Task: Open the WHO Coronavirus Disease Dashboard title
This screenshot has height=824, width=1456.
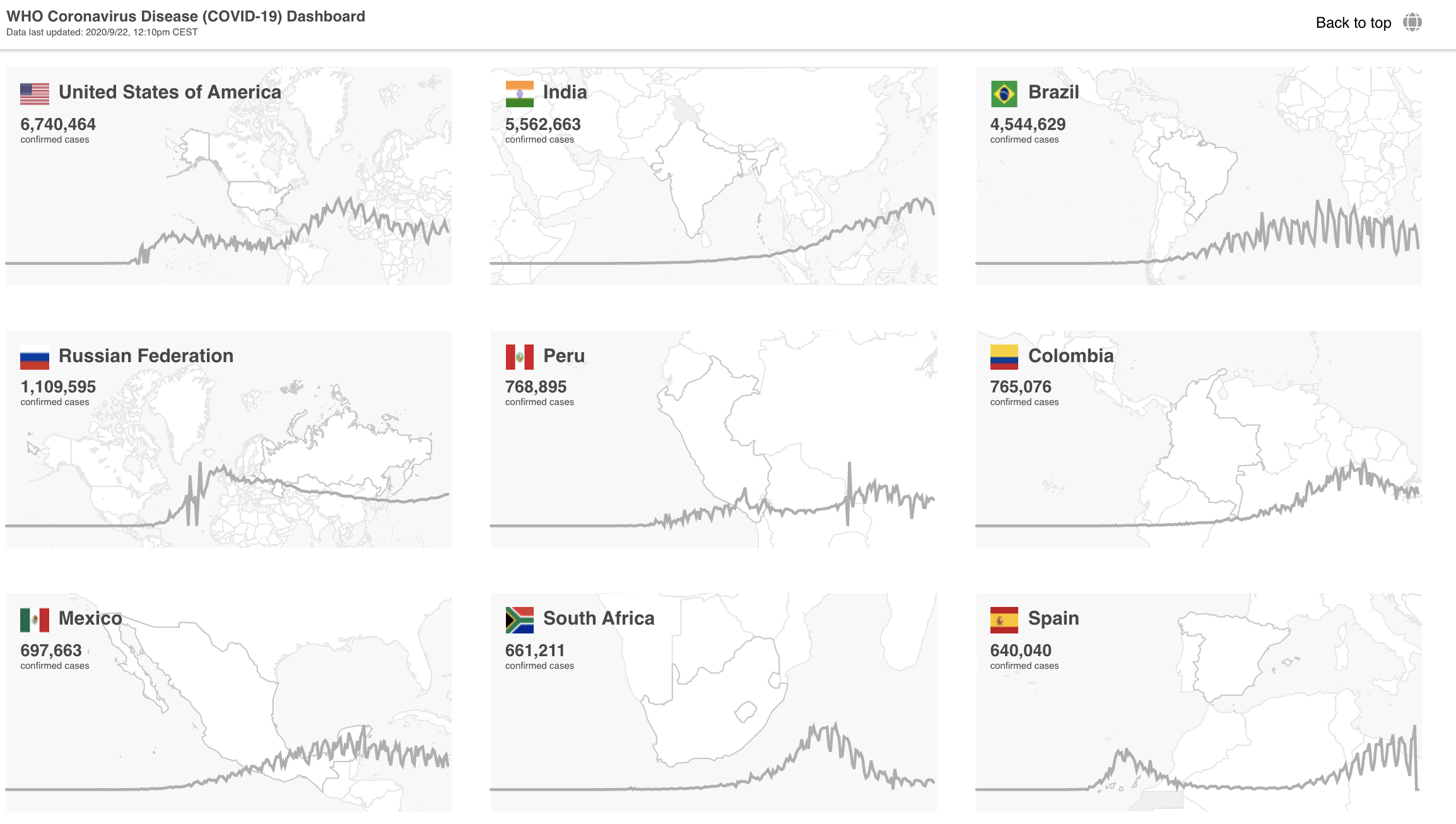Action: click(x=185, y=16)
